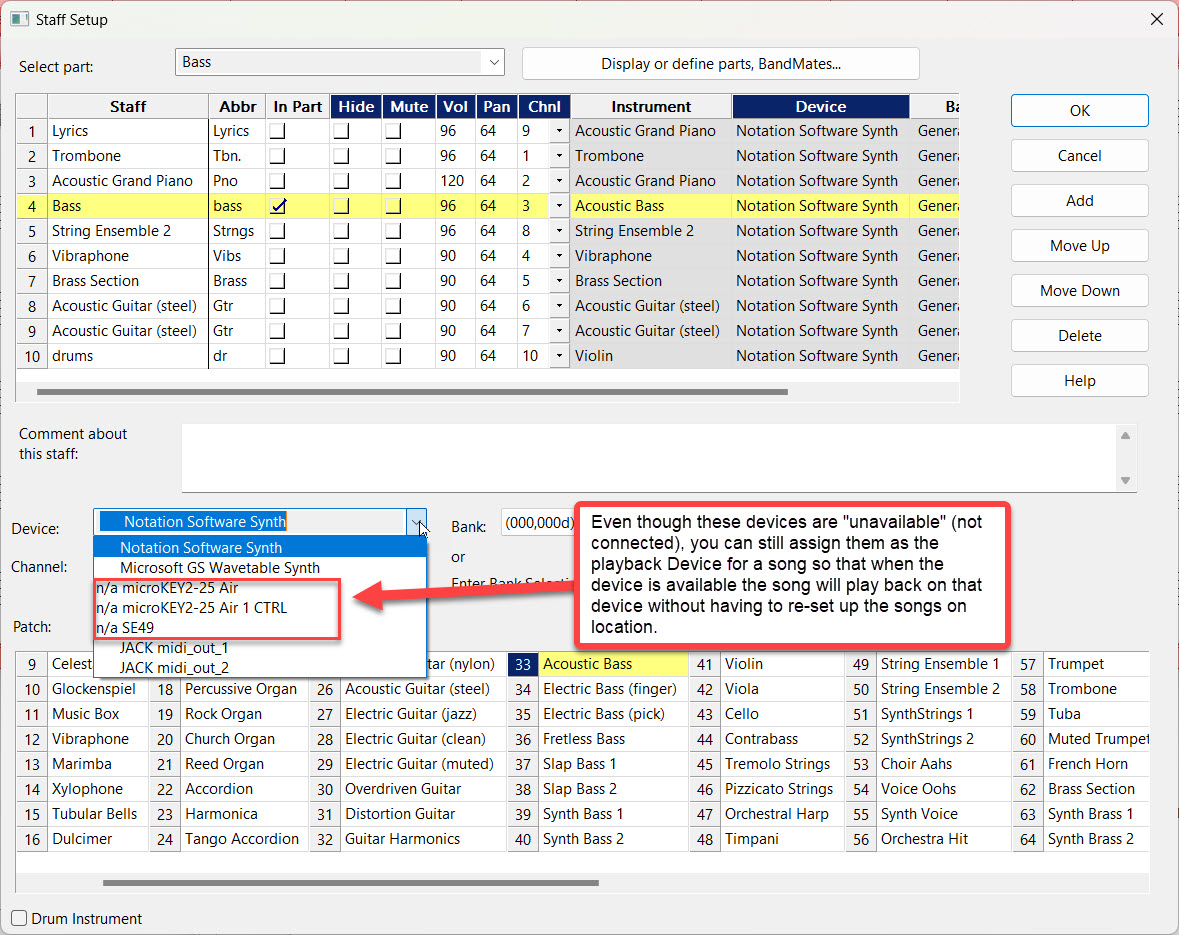Click the Delete button
Image resolution: width=1179 pixels, height=935 pixels.
(1079, 336)
